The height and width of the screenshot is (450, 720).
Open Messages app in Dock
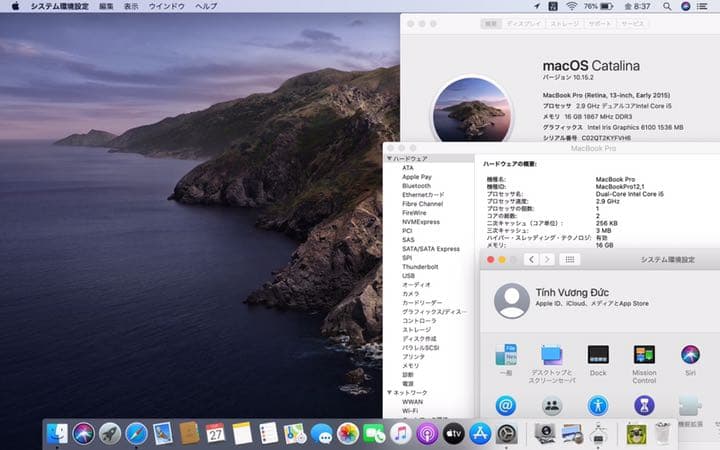(x=321, y=433)
